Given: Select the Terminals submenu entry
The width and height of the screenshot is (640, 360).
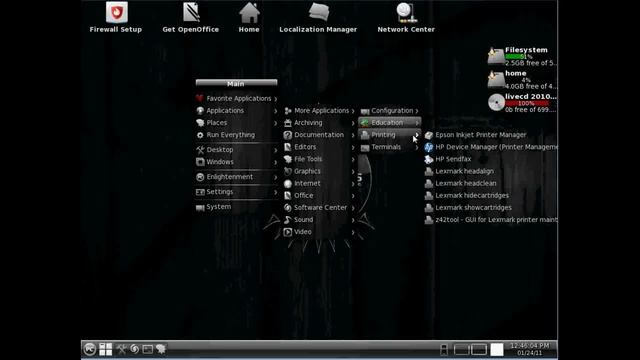Looking at the screenshot, I should pyautogui.click(x=390, y=147).
